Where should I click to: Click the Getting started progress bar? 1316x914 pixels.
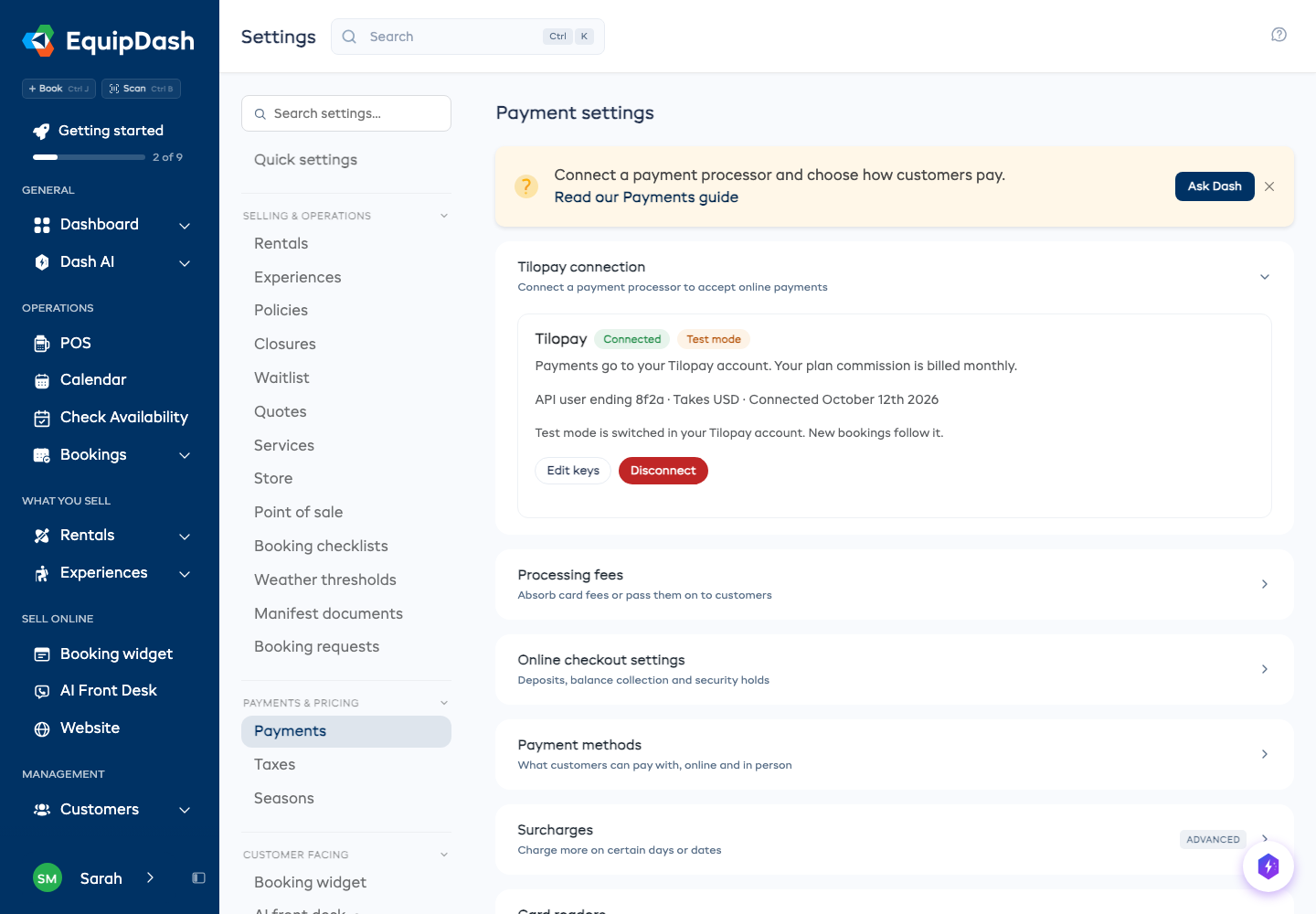[x=89, y=157]
